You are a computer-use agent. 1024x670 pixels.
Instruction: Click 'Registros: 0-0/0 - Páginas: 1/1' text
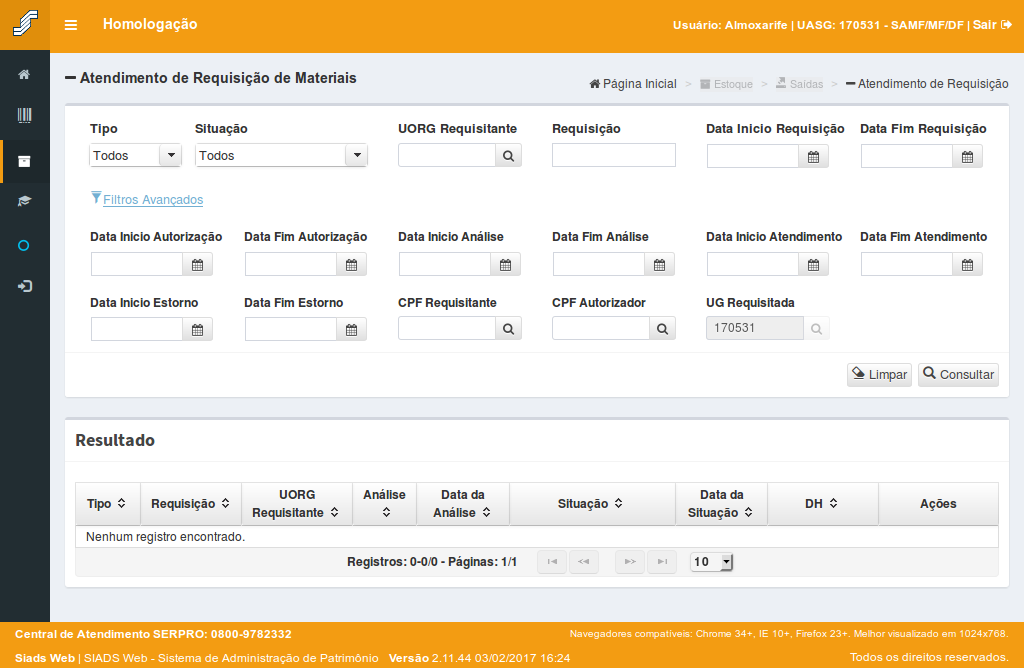pos(432,562)
